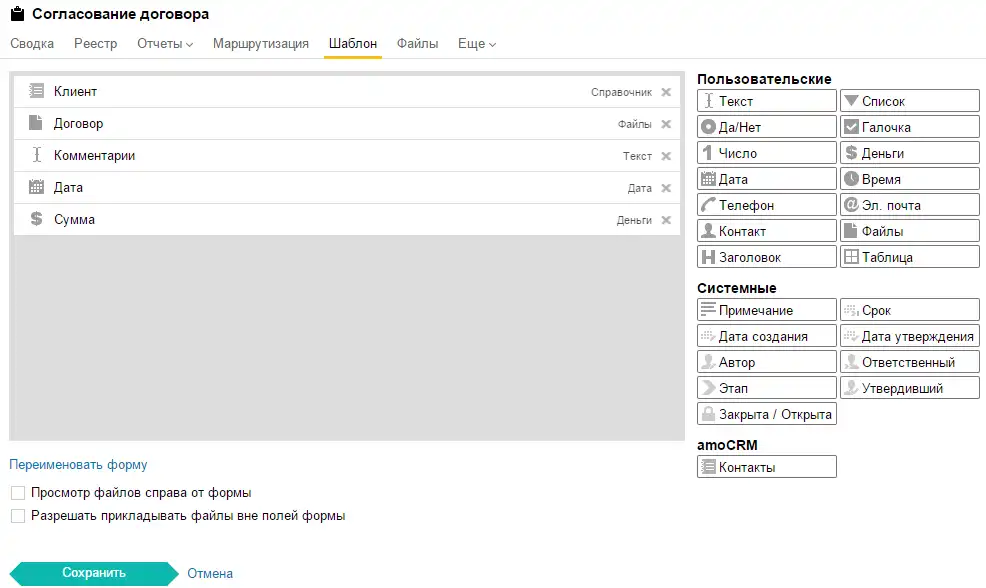Switch to the Маршрутизация tab
Image resolution: width=986 pixels, height=588 pixels.
tap(260, 43)
